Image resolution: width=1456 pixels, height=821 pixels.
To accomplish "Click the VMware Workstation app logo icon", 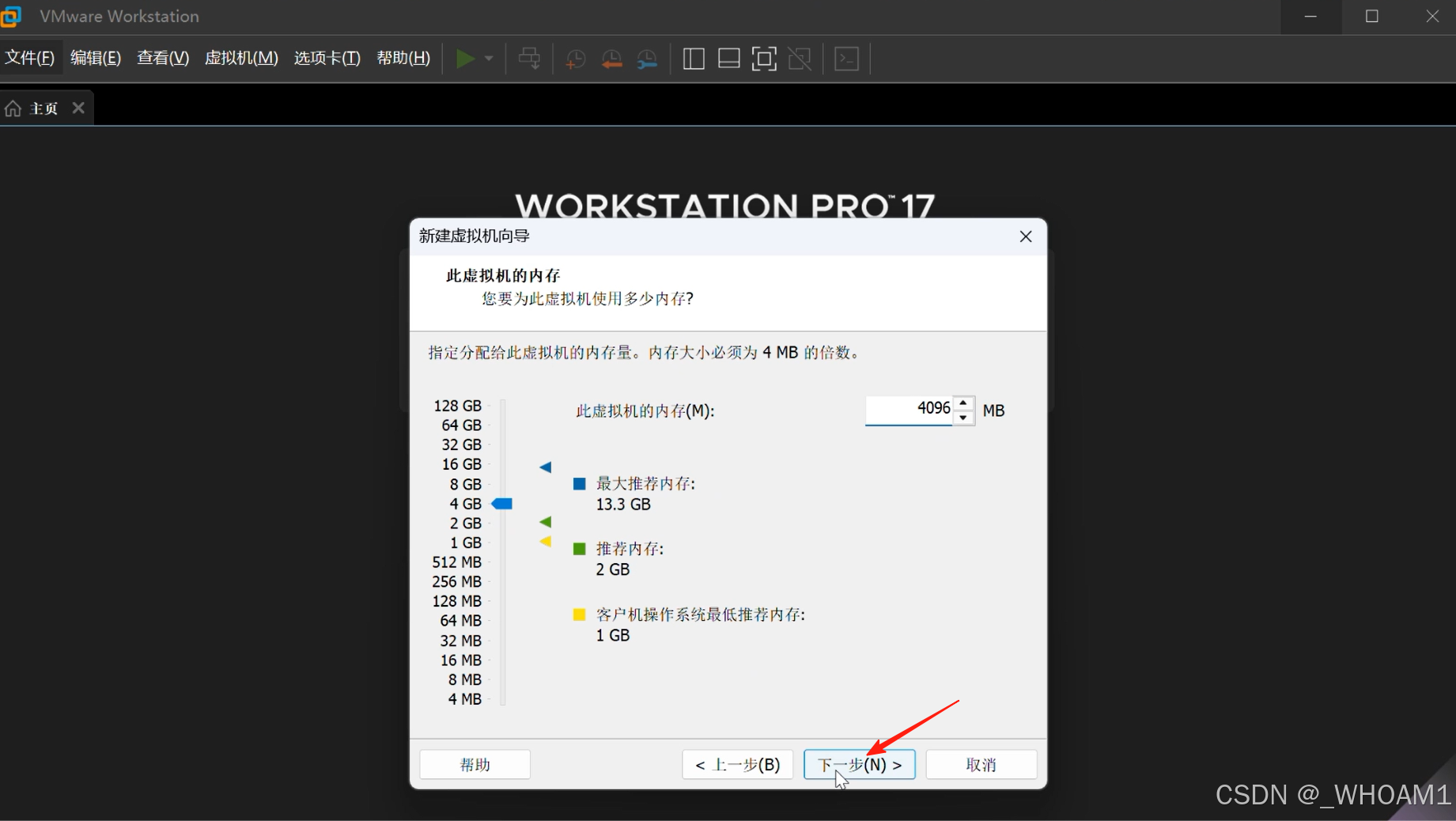I will [10, 16].
